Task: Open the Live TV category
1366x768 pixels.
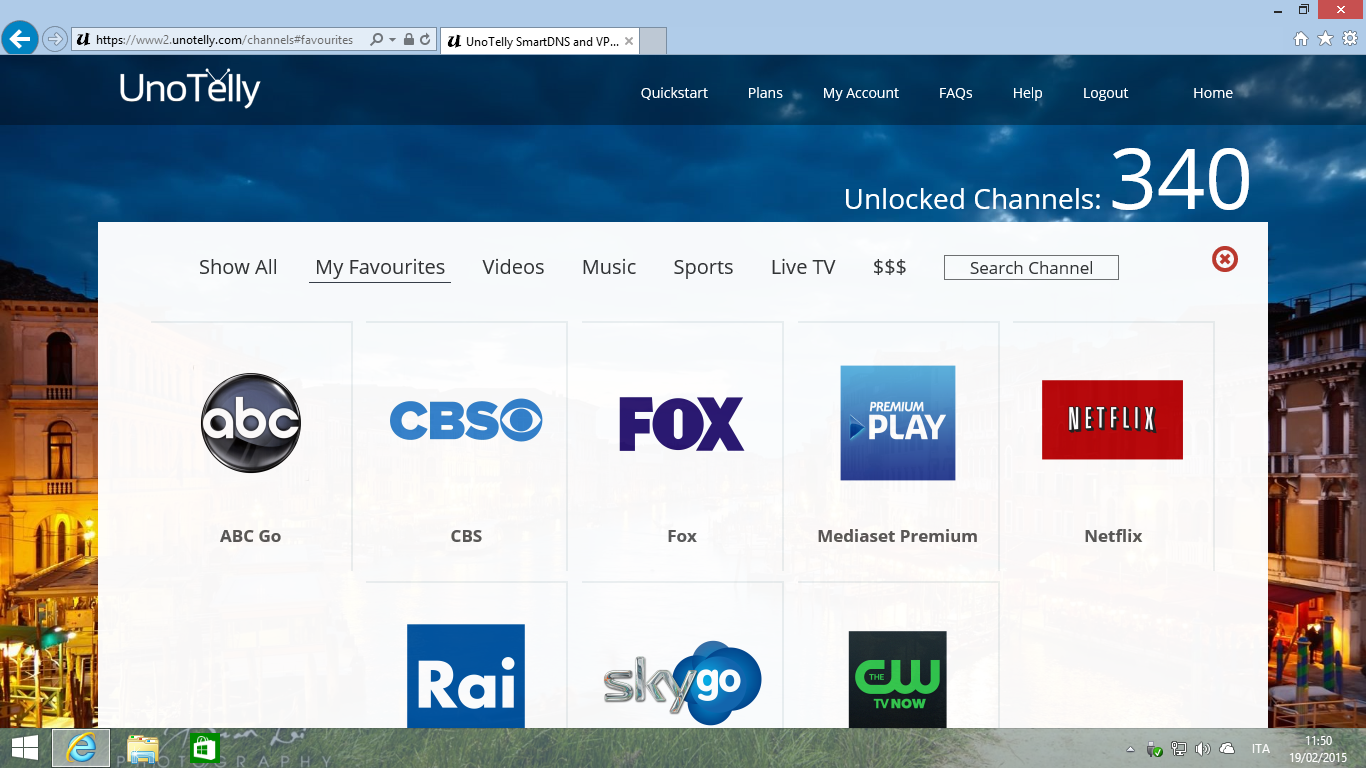Action: coord(803,267)
